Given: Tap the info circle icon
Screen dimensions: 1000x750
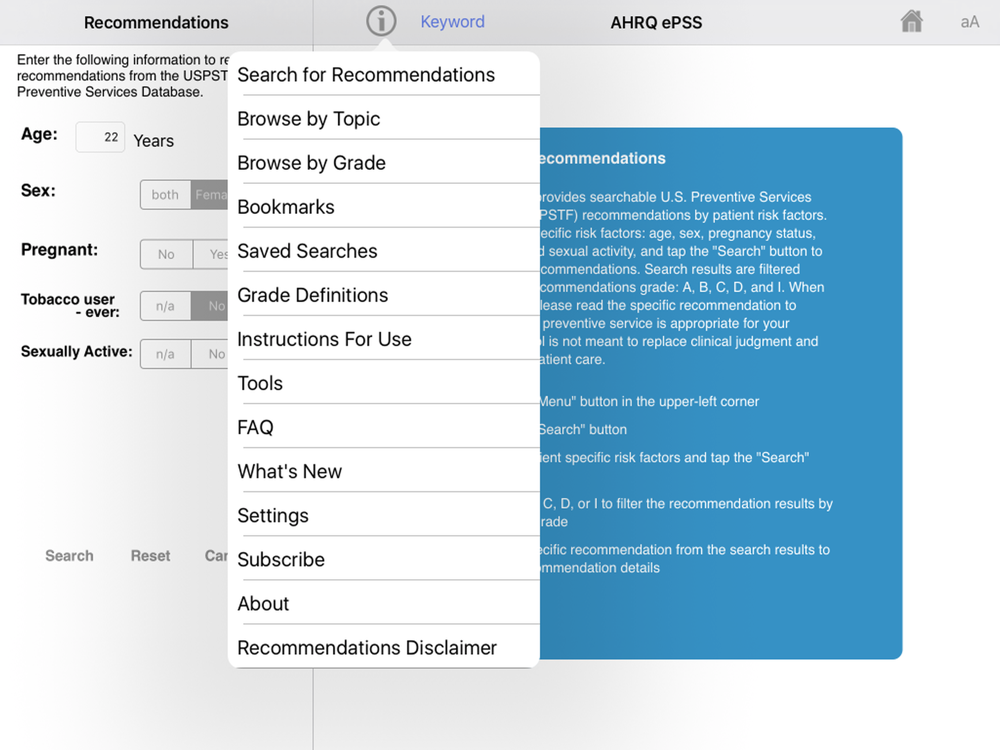Looking at the screenshot, I should (381, 21).
